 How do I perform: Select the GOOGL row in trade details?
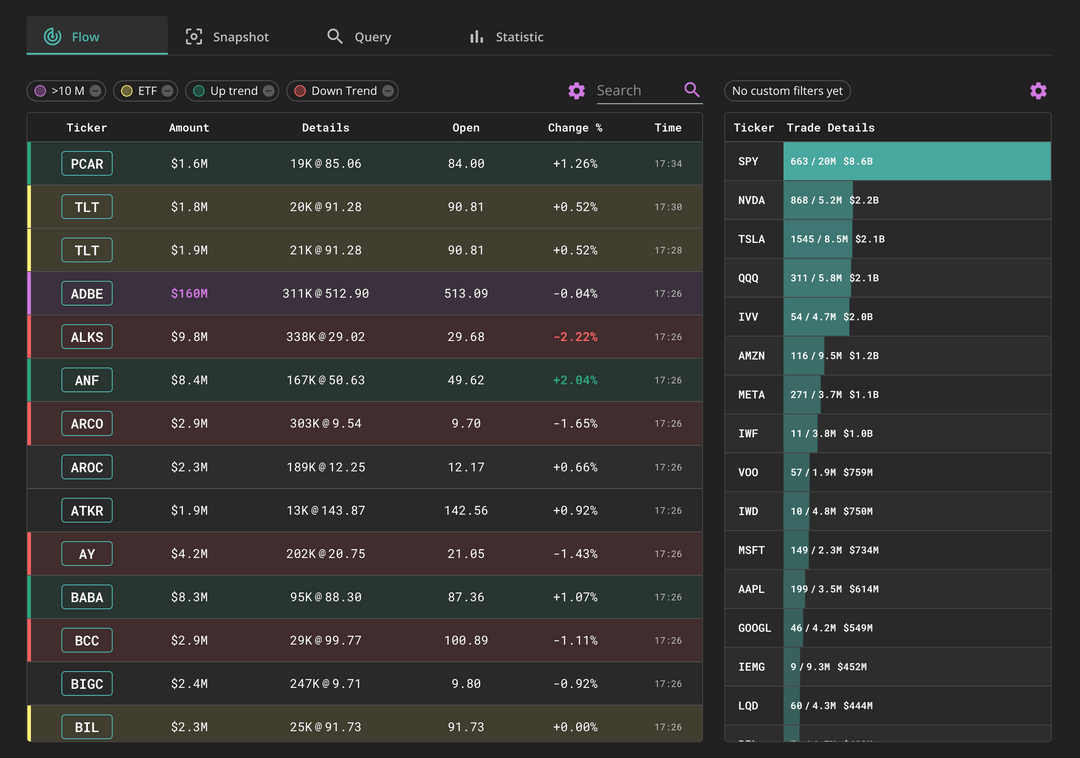[x=888, y=628]
